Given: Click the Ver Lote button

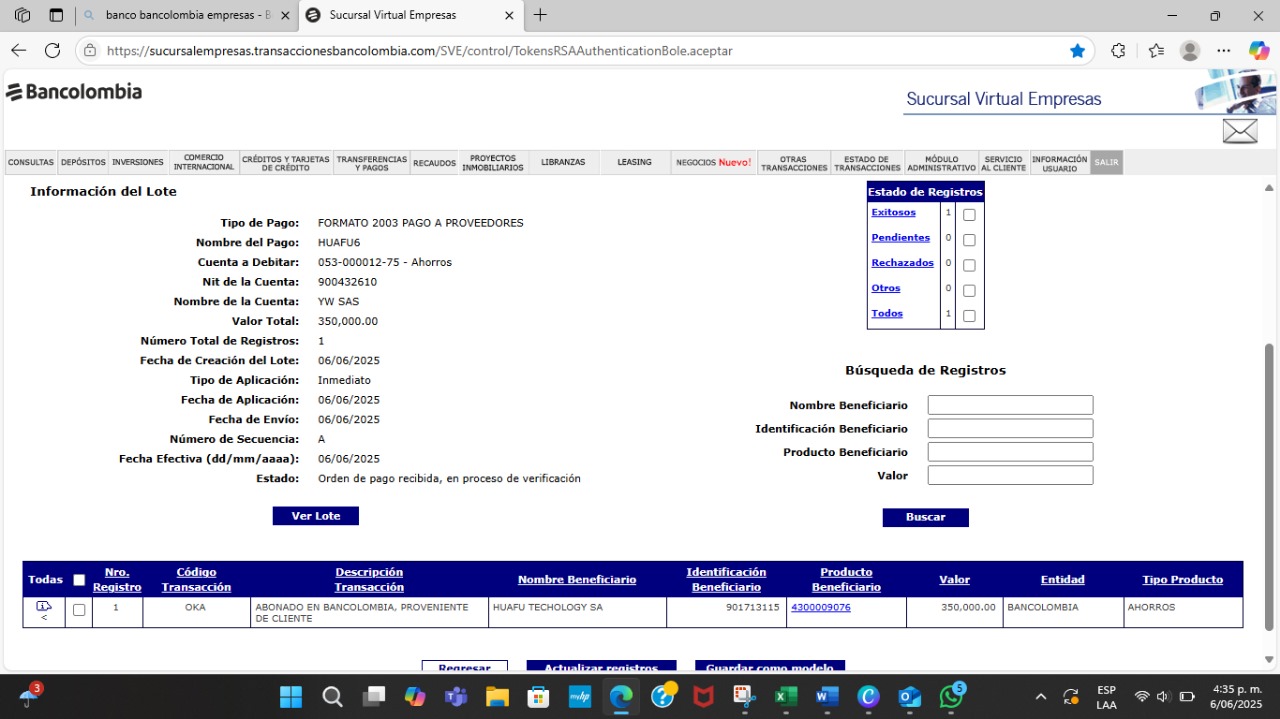Looking at the screenshot, I should (x=316, y=516).
